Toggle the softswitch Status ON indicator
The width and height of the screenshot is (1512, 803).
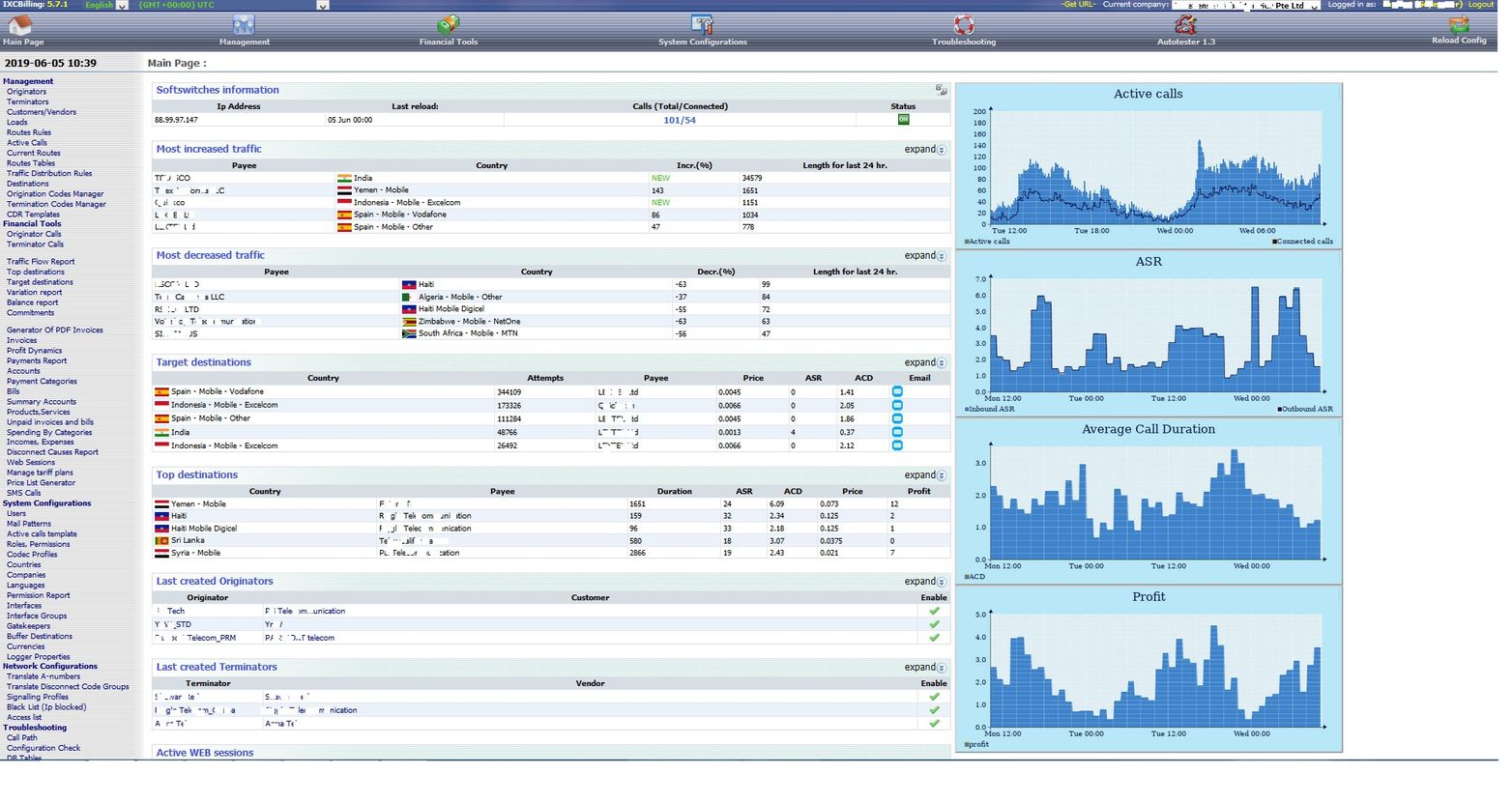(x=903, y=120)
